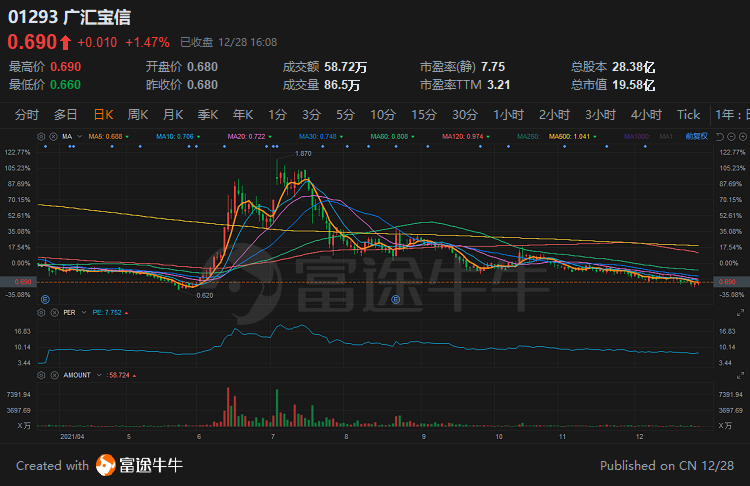Open PER indicator settings gear

click(x=41, y=313)
